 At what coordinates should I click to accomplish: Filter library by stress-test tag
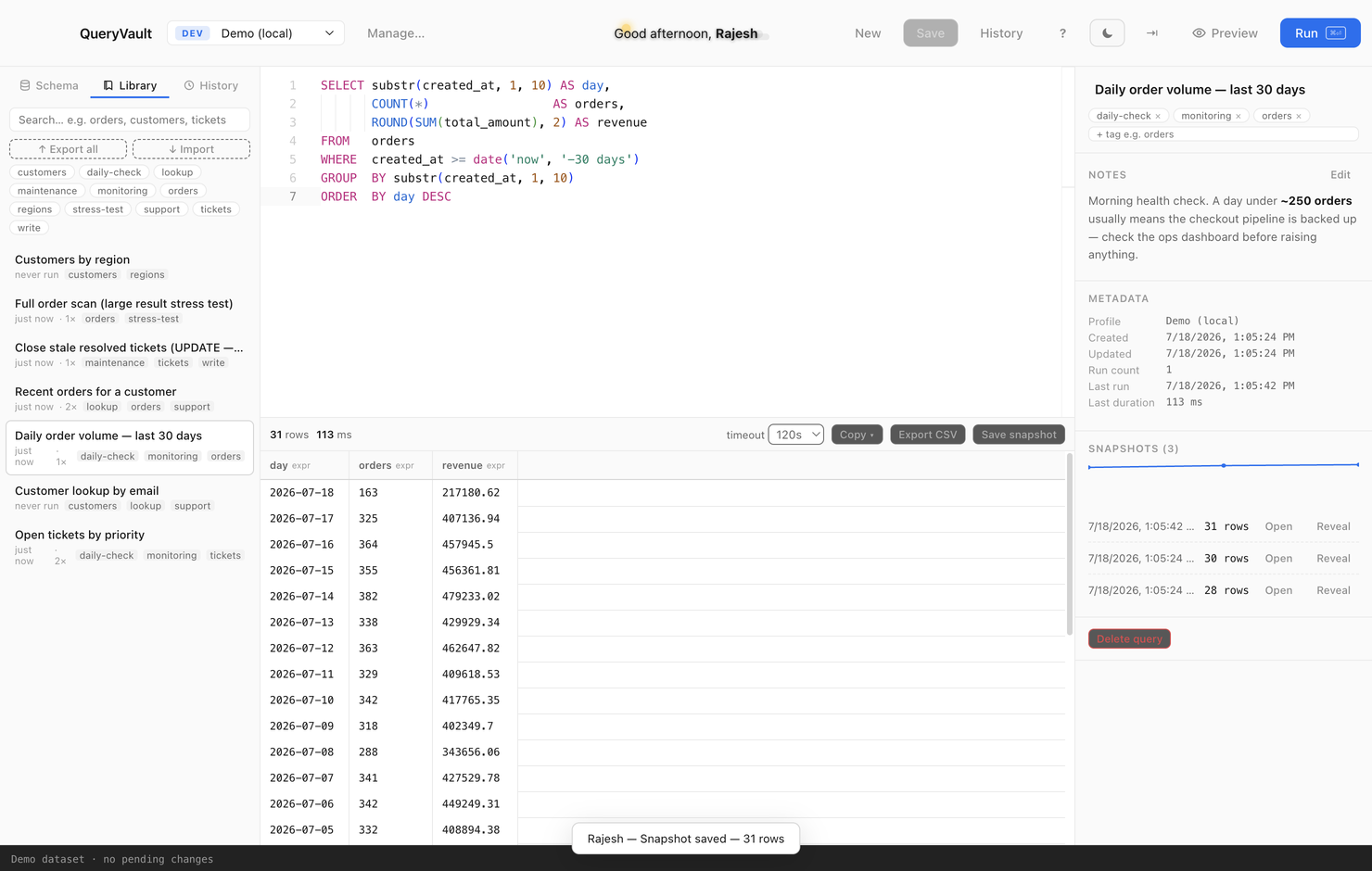[x=98, y=209]
